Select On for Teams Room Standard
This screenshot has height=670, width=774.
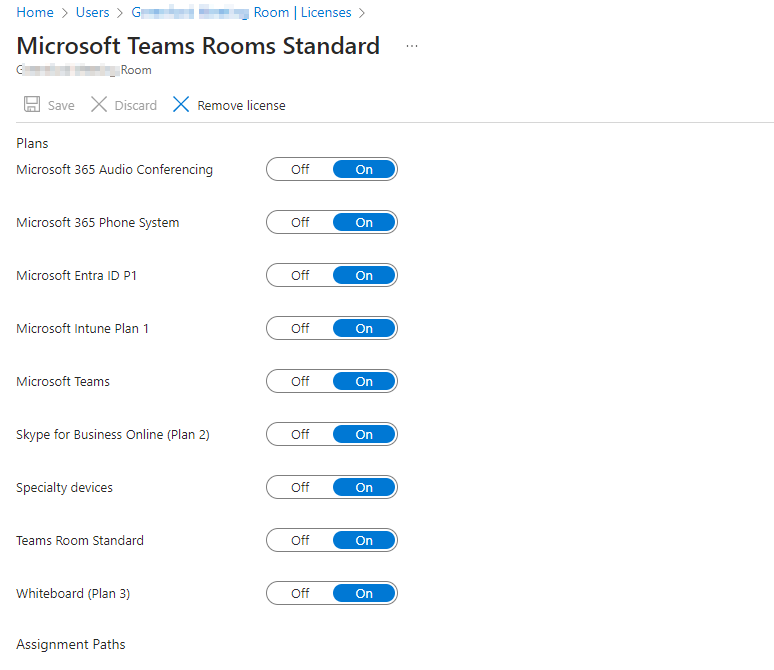coord(364,540)
